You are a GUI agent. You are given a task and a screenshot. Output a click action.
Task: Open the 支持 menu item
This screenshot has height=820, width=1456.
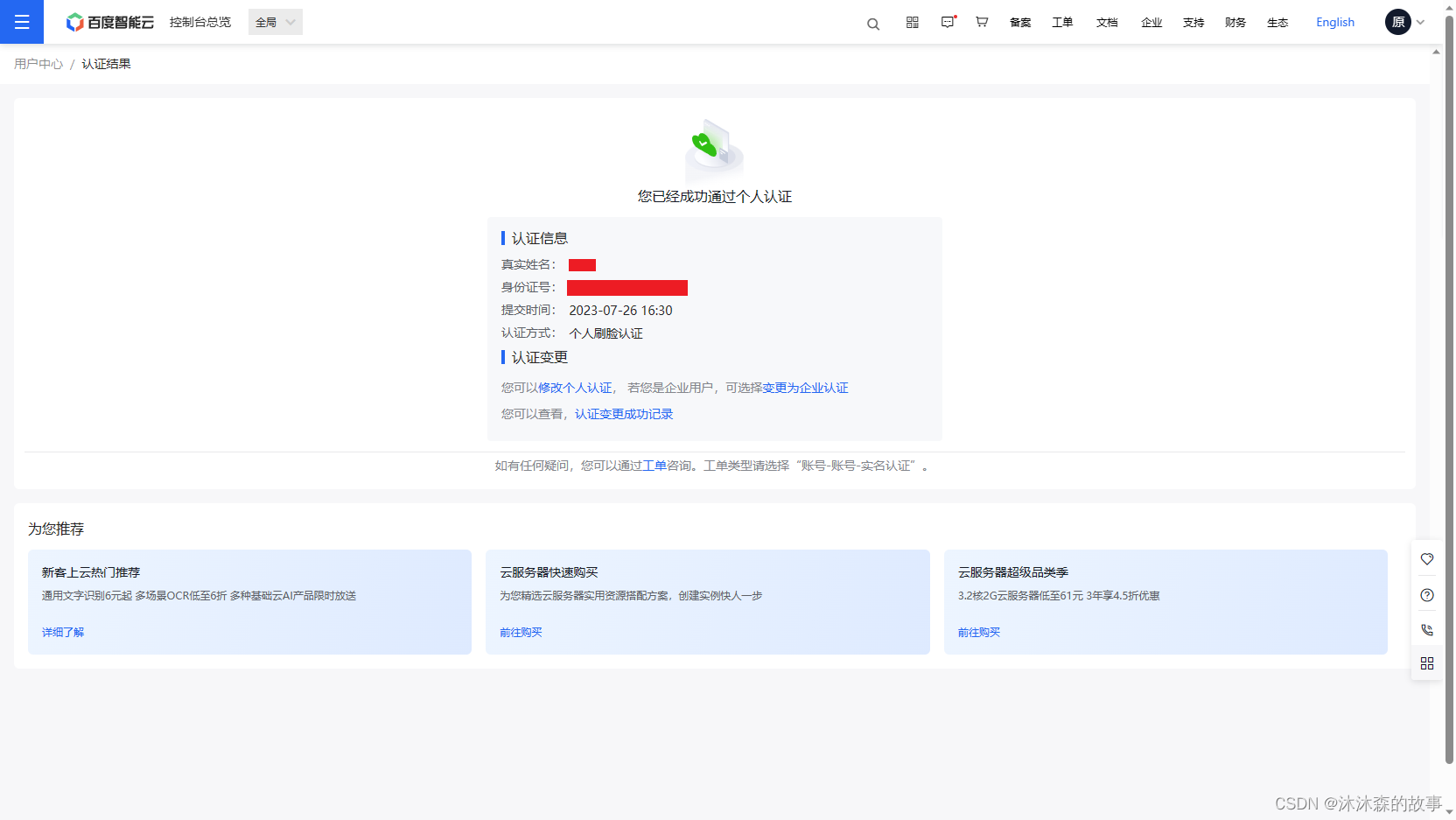1193,23
